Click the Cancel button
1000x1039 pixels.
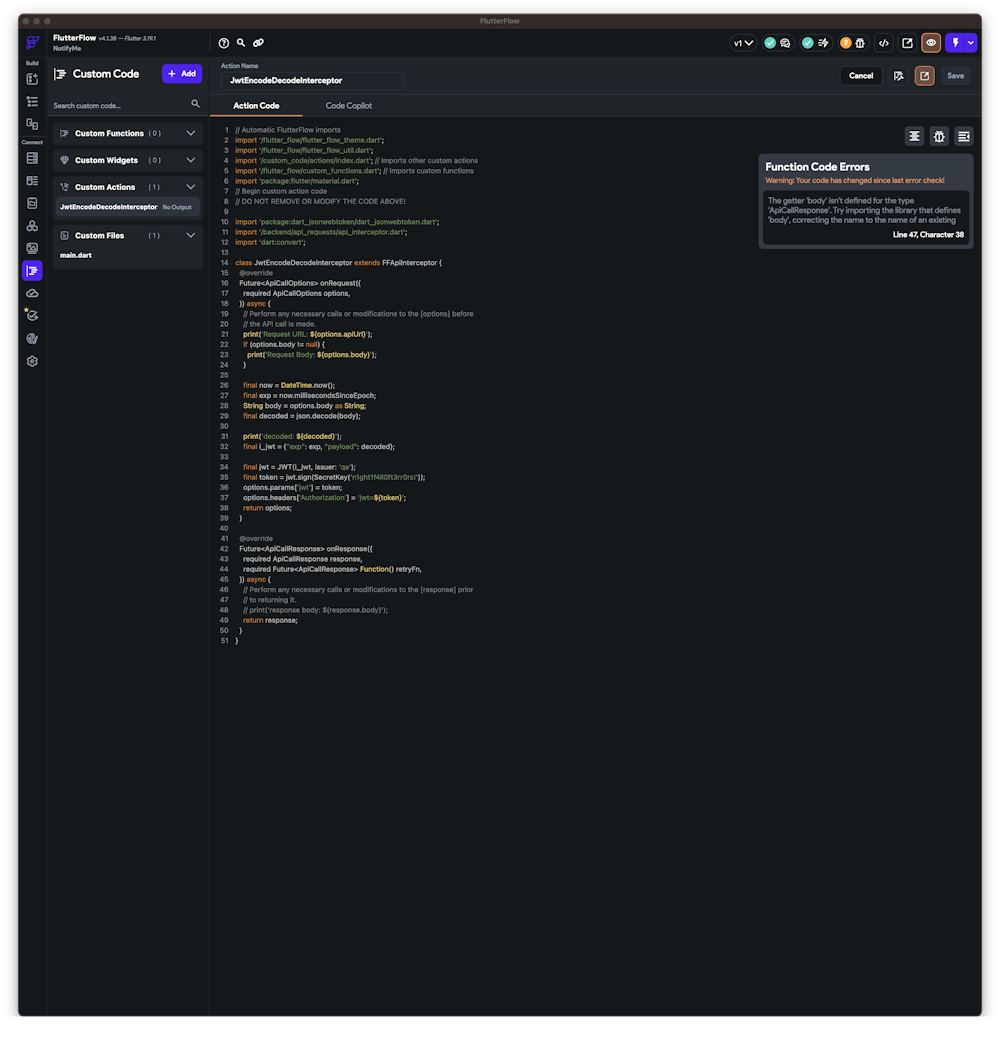(861, 76)
